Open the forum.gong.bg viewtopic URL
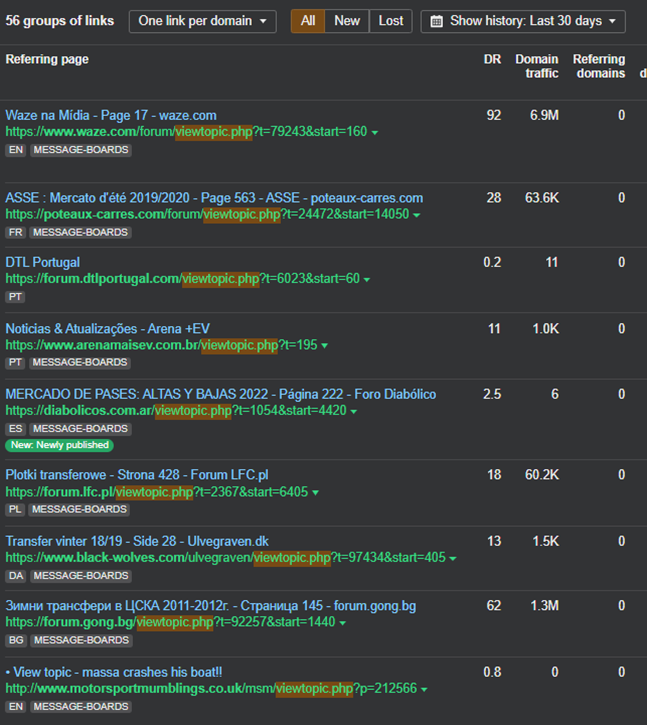This screenshot has width=647, height=725. click(170, 622)
